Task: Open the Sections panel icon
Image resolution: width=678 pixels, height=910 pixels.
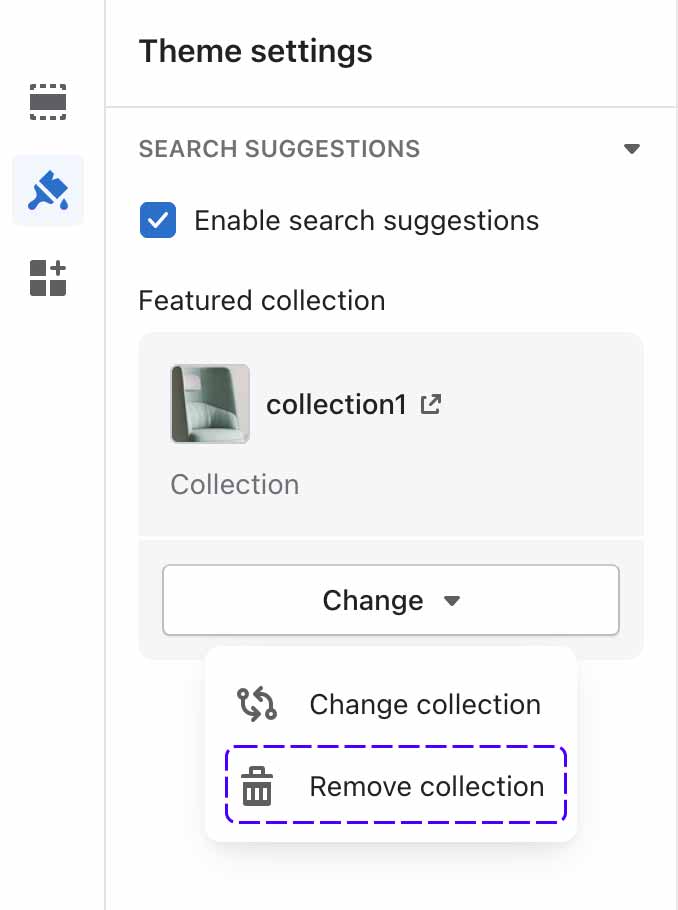Action: pyautogui.click(x=48, y=102)
